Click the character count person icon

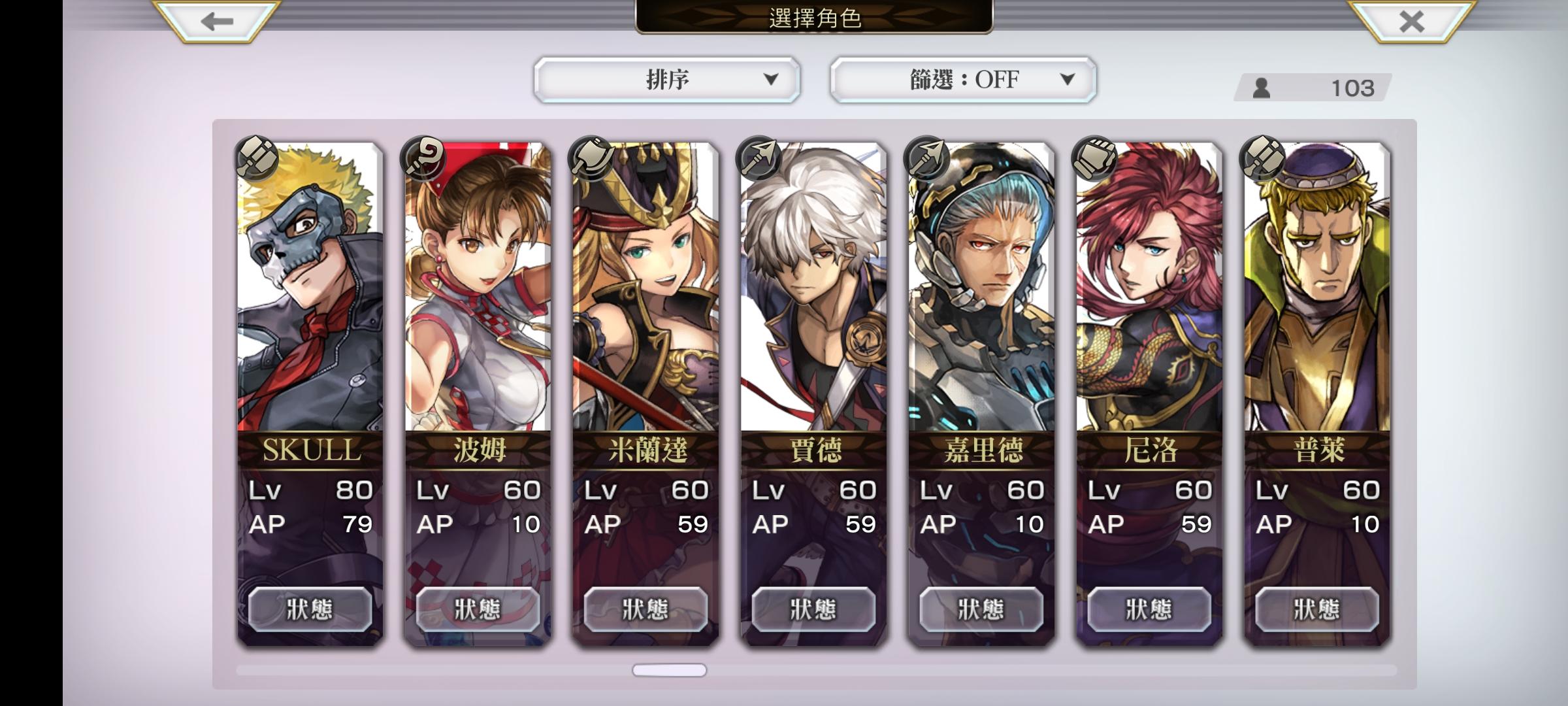click(x=1262, y=88)
